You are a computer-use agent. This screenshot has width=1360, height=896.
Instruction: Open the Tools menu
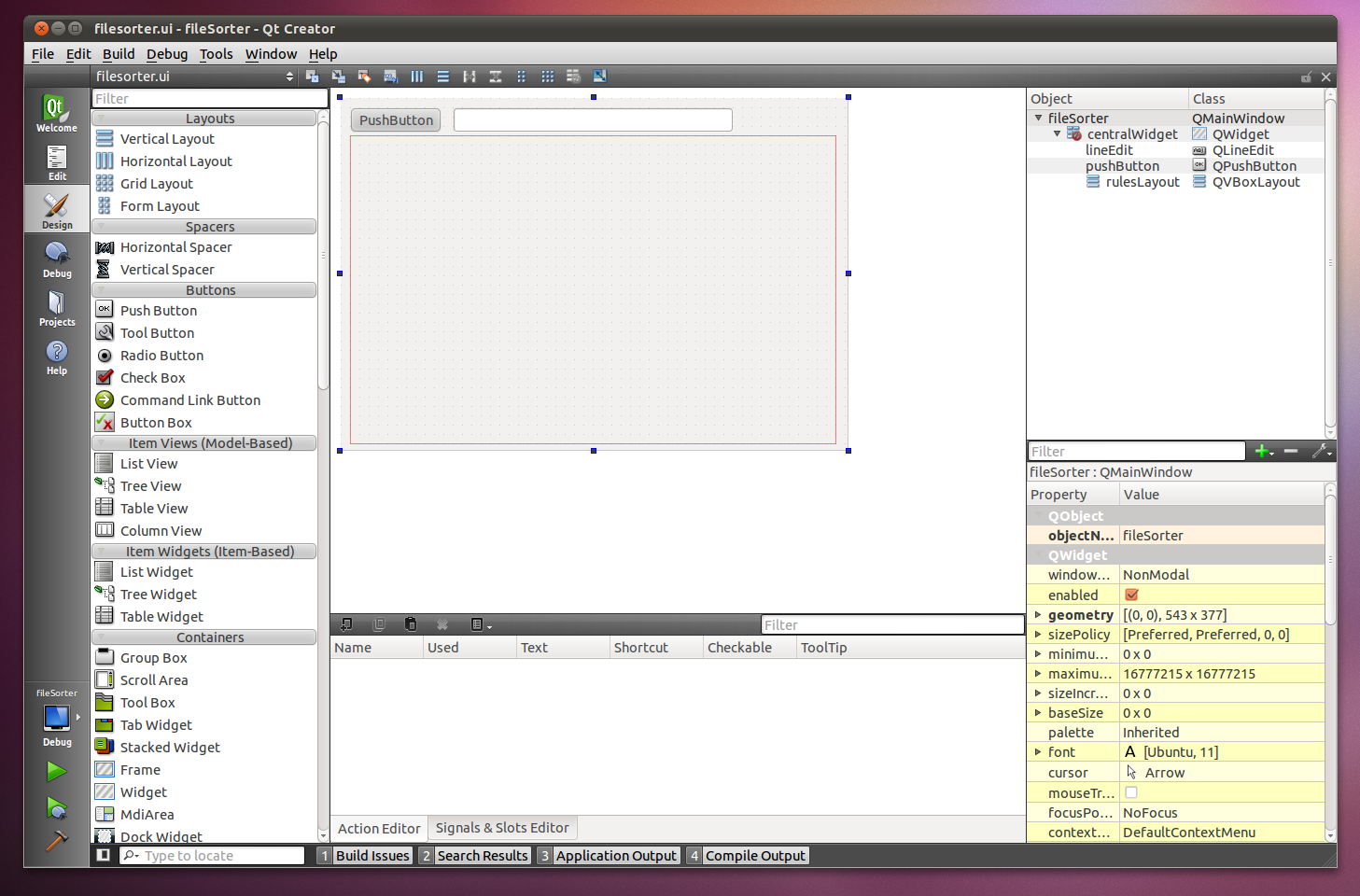[x=216, y=54]
